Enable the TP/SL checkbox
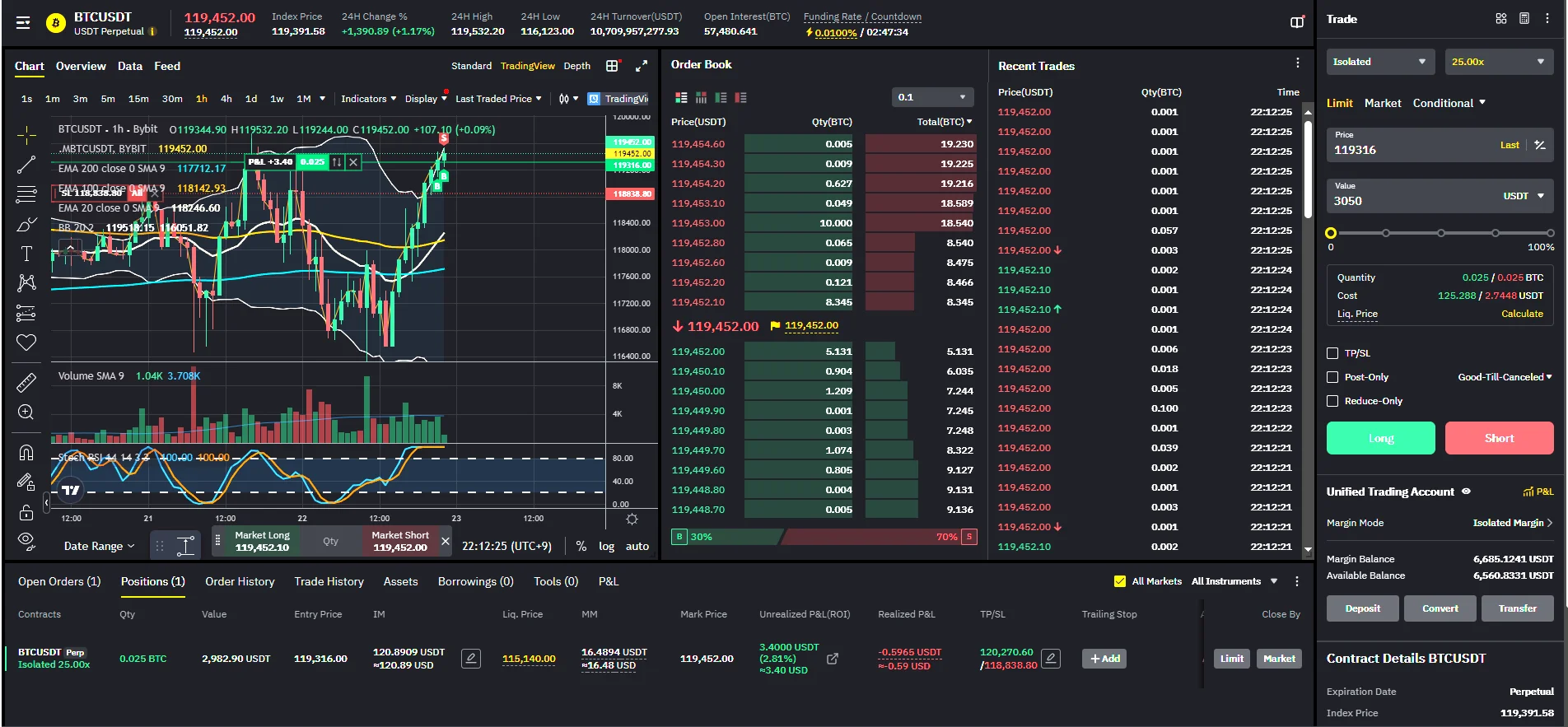1568x727 pixels. 1332,353
